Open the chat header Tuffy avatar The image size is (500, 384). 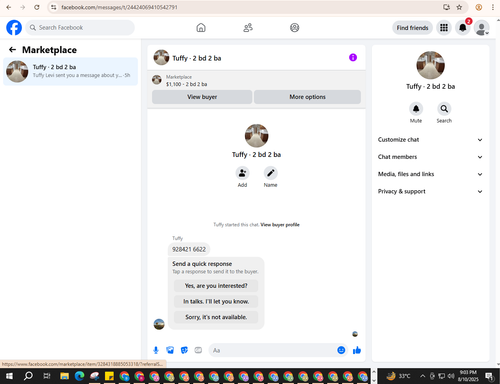coord(161,58)
